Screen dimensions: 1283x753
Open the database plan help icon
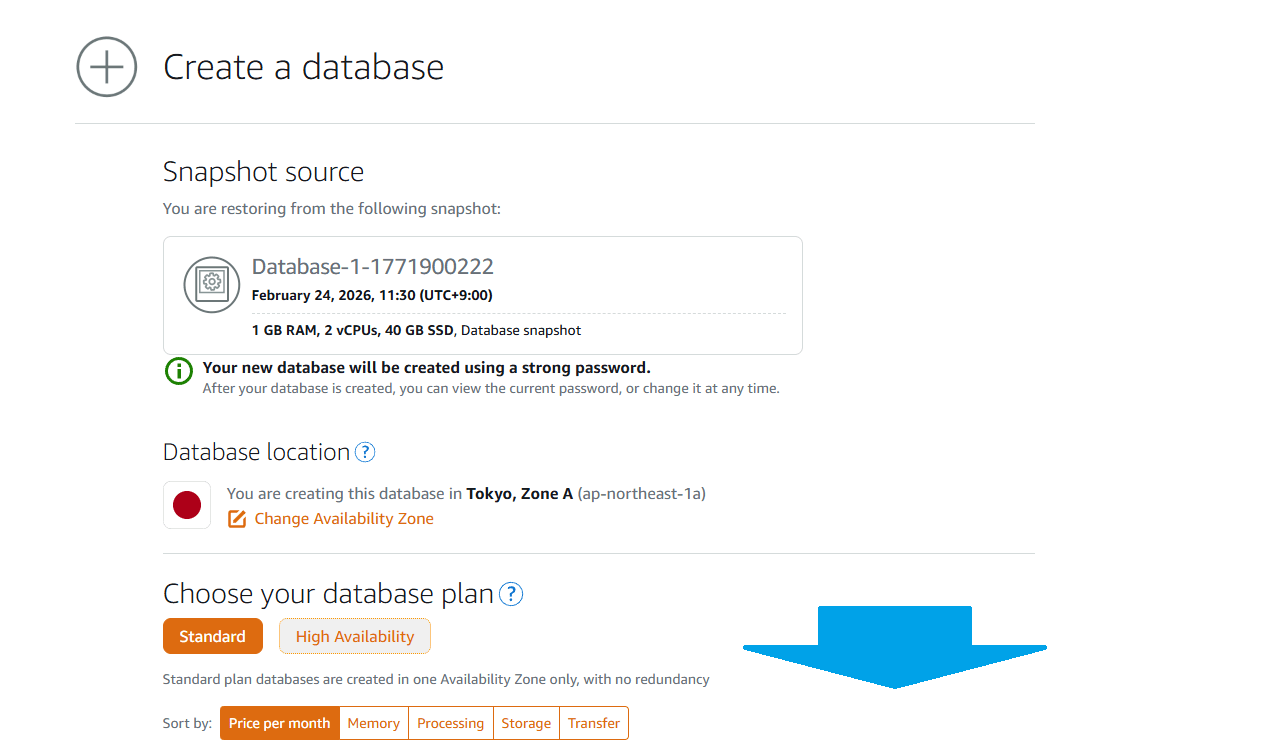click(x=511, y=594)
